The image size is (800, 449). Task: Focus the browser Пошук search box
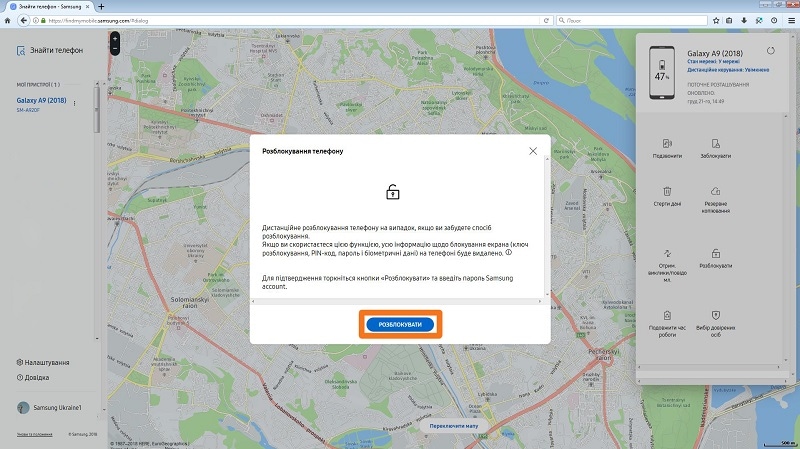click(x=632, y=20)
